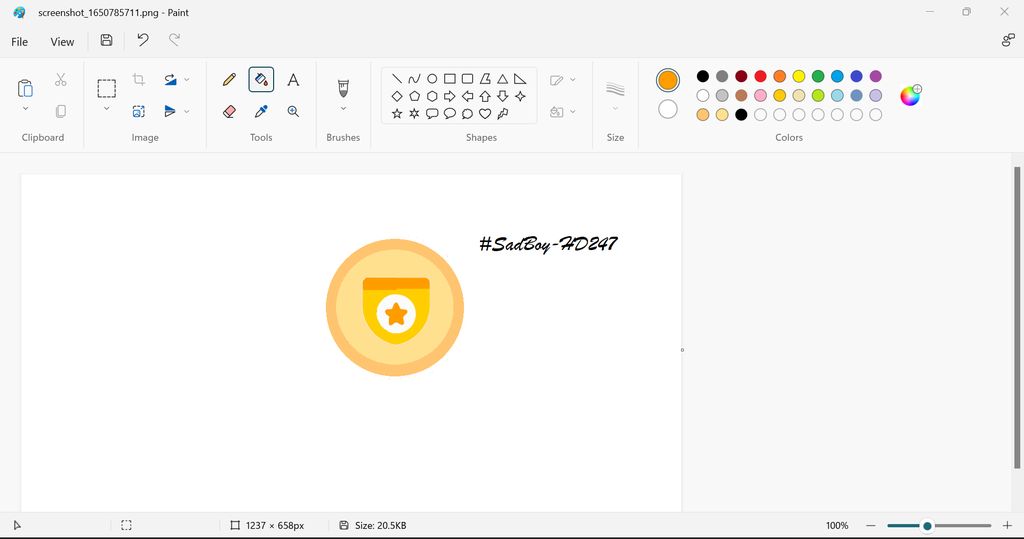Image resolution: width=1024 pixels, height=539 pixels.
Task: Click the 100% zoom level text
Action: [x=837, y=525]
